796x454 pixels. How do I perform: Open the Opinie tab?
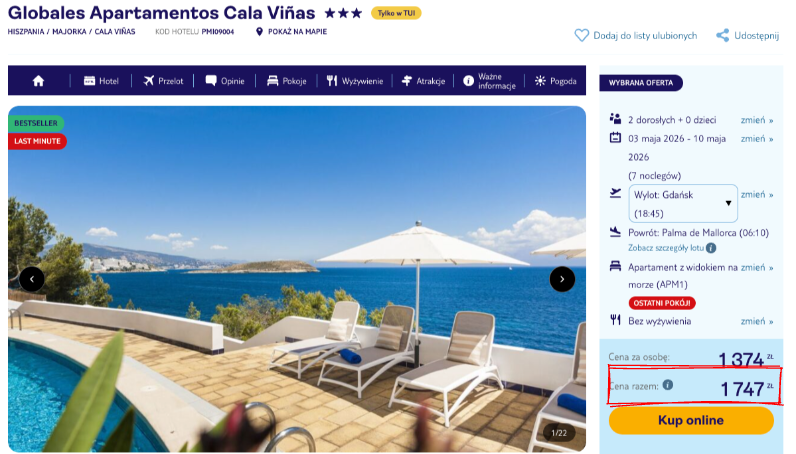[x=225, y=81]
